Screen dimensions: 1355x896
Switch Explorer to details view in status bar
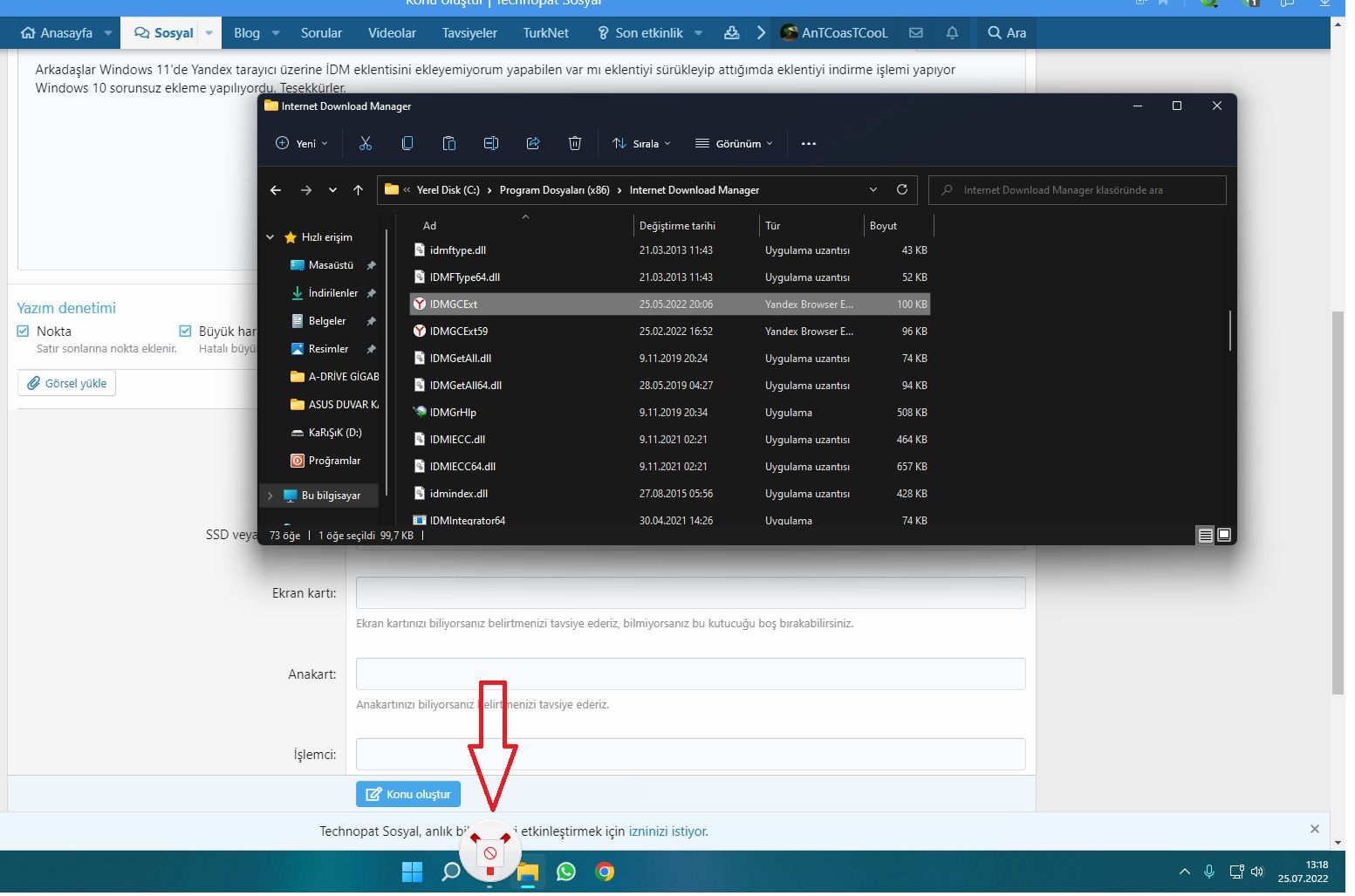1206,536
